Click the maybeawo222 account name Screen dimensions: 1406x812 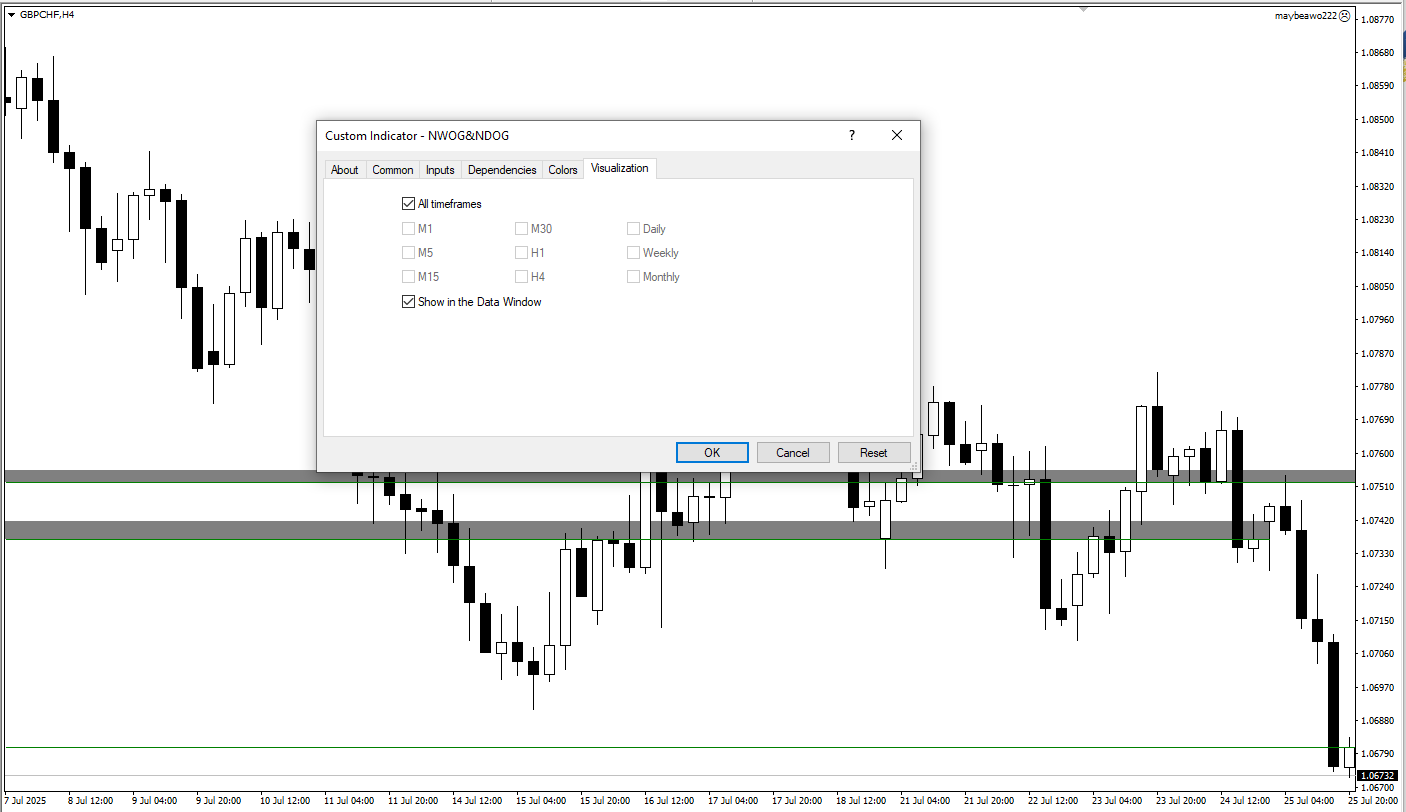coord(1306,16)
